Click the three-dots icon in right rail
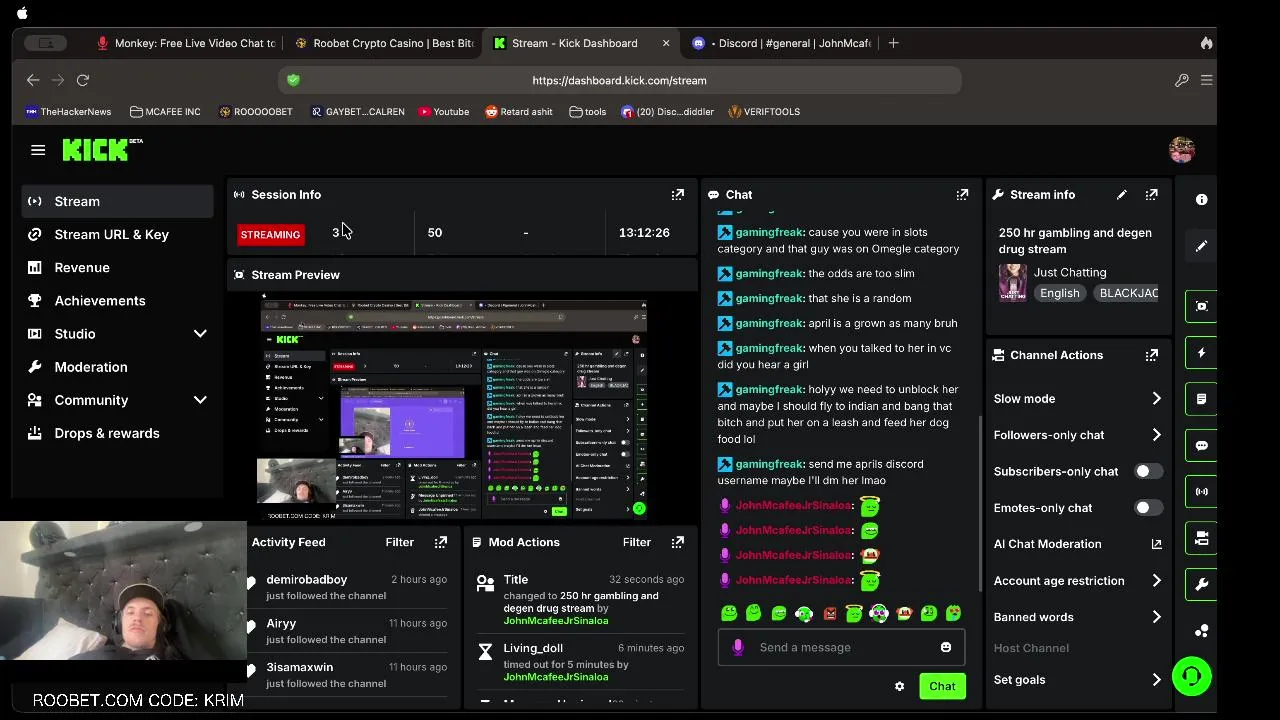 point(1201,631)
